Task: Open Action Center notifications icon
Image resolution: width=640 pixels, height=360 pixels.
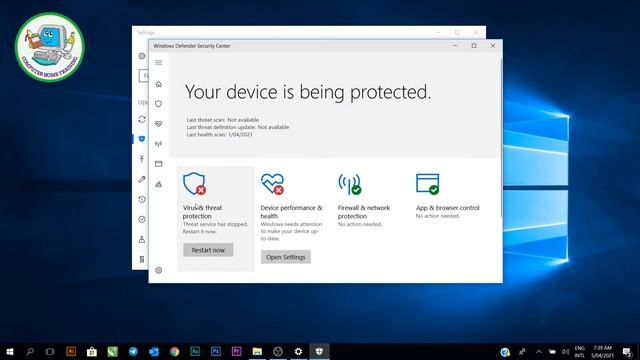Action: click(627, 351)
